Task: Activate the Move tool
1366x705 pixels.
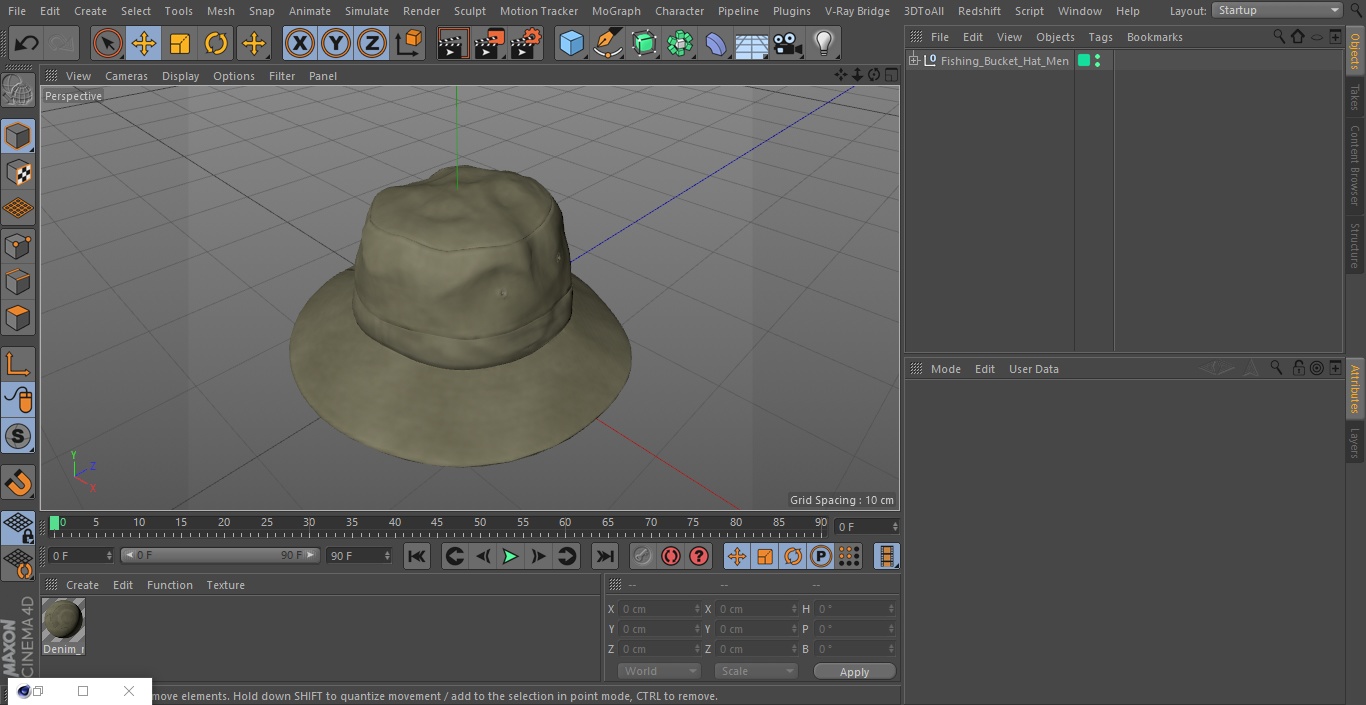Action: (x=144, y=43)
